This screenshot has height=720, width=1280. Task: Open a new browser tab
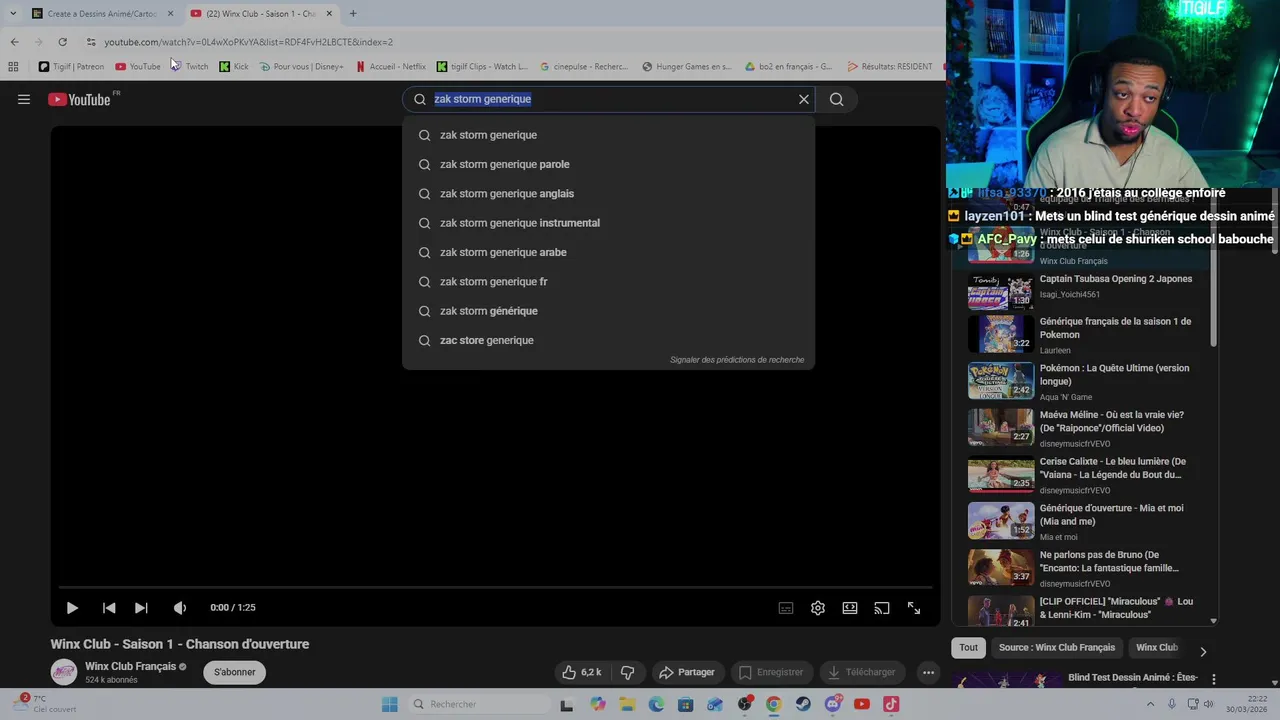pos(353,14)
